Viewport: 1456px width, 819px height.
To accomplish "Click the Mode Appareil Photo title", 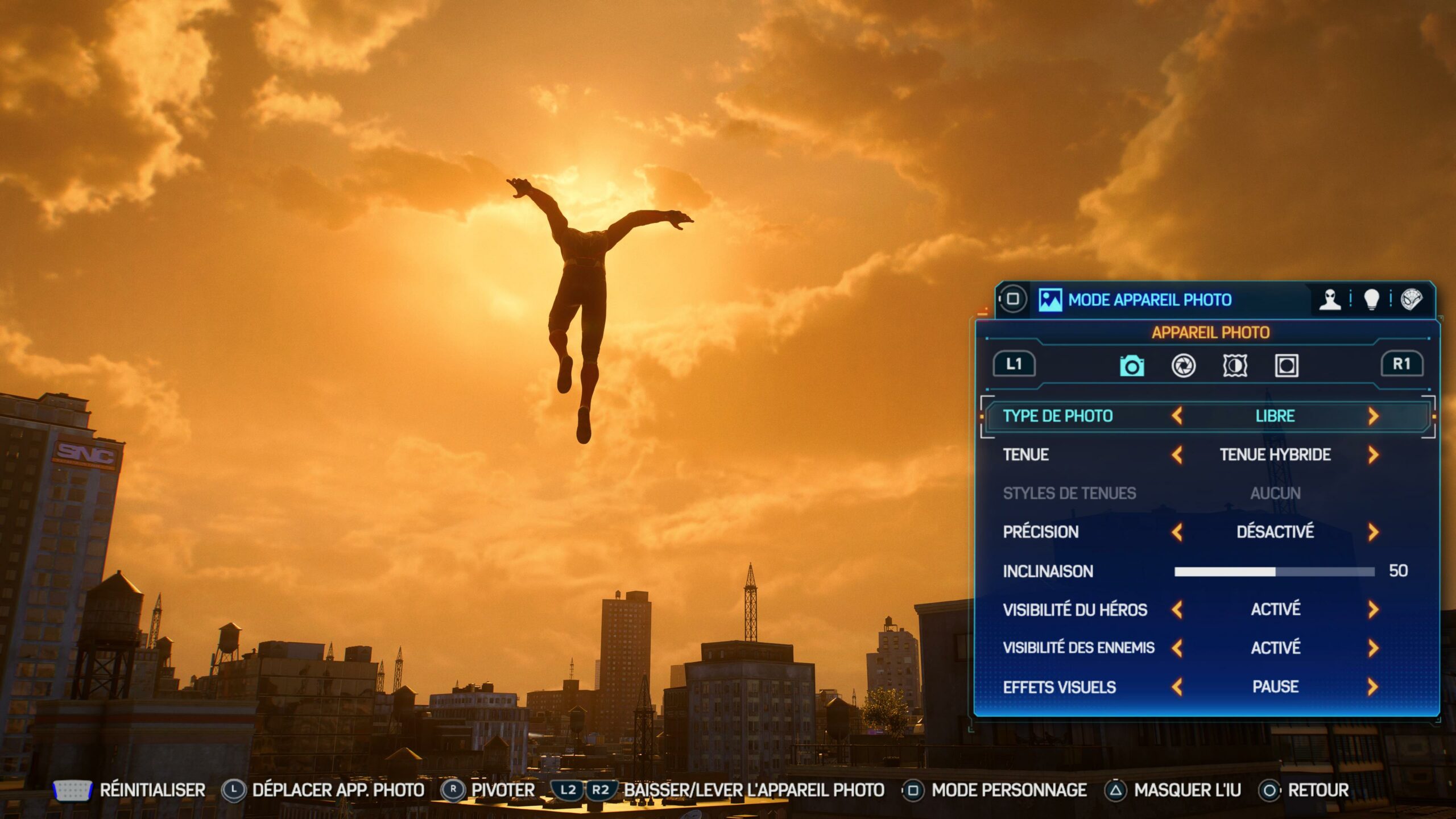I will [1149, 300].
